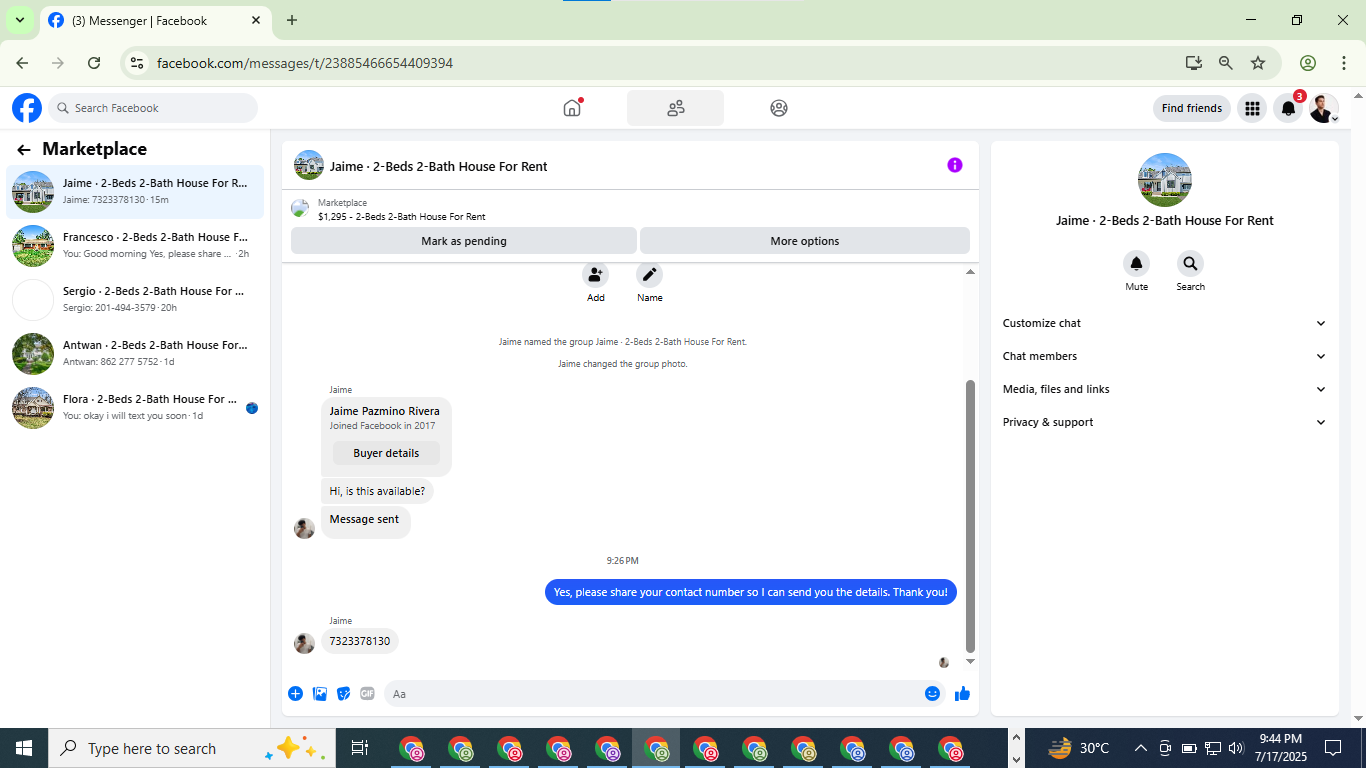Click Mark as pending button
Viewport: 1366px width, 768px height.
coord(464,241)
